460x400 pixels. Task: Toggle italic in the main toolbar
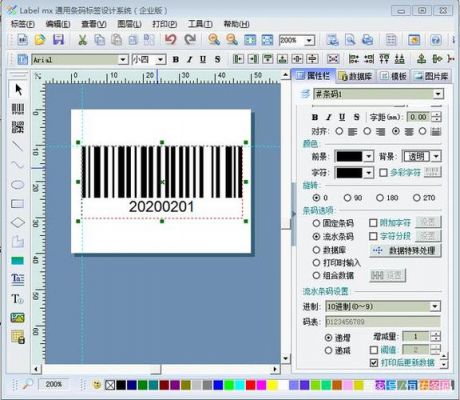pos(189,60)
